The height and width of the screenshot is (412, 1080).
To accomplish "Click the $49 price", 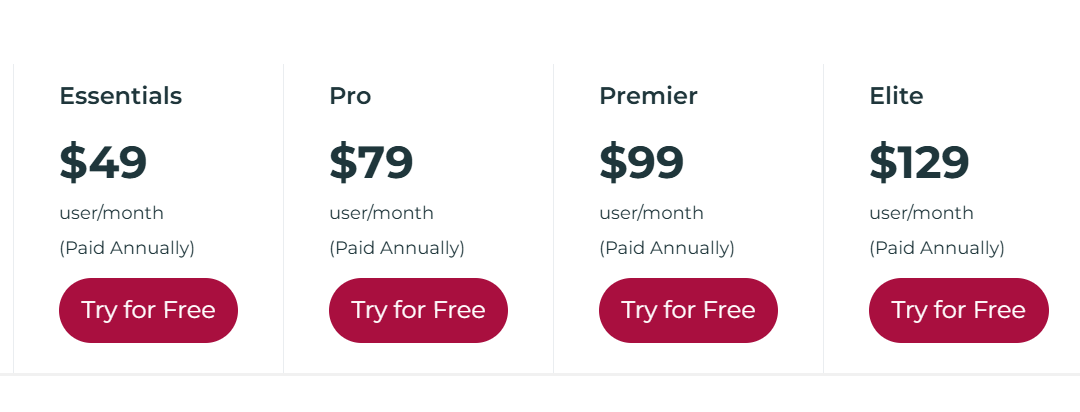I will 103,162.
